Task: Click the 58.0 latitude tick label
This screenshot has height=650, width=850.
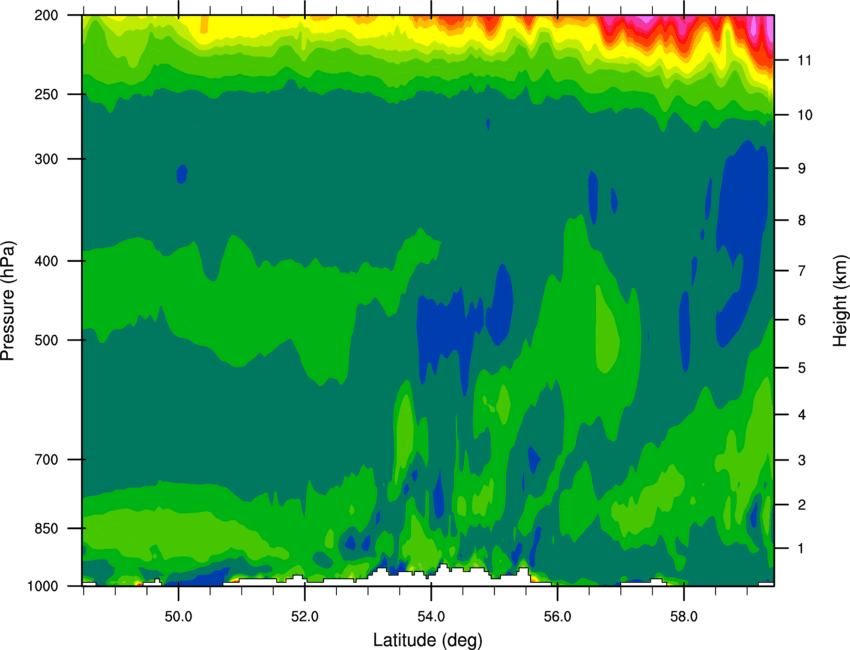Action: [x=684, y=616]
